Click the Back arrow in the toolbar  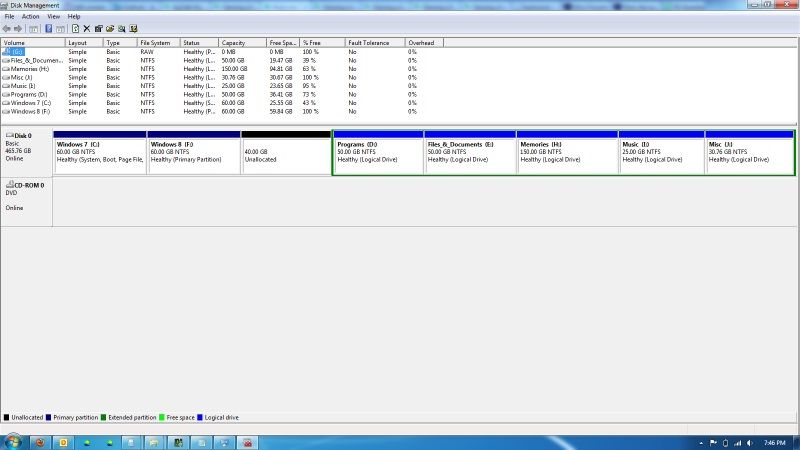click(x=7, y=29)
